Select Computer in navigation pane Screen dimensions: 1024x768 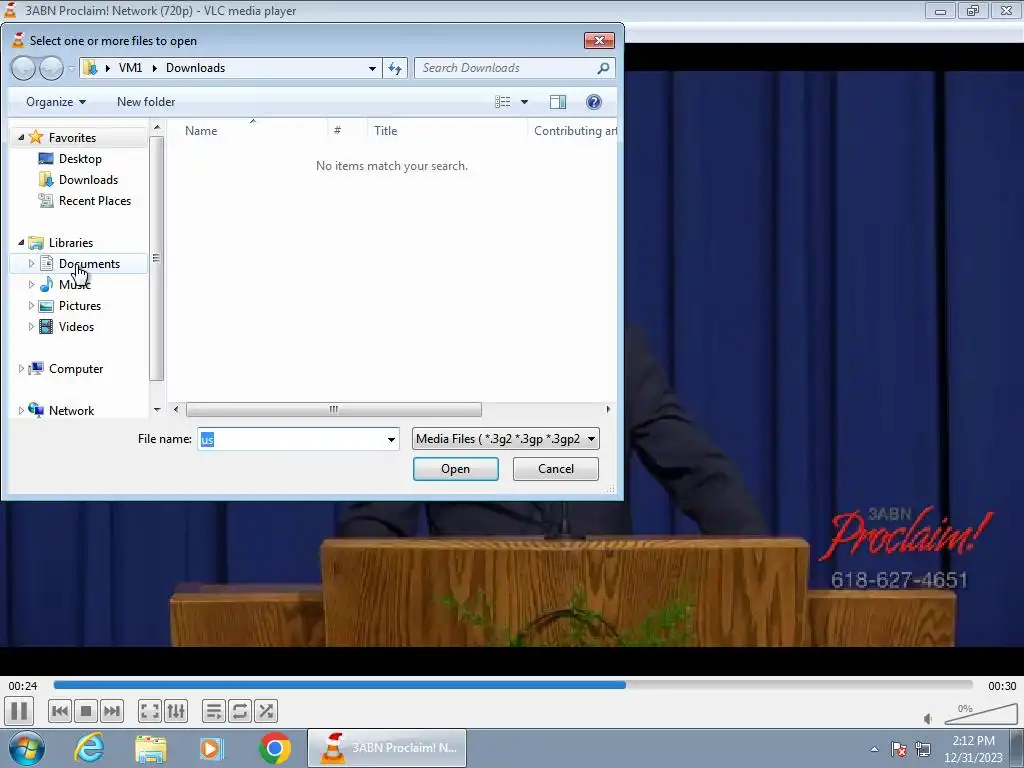(x=75, y=369)
